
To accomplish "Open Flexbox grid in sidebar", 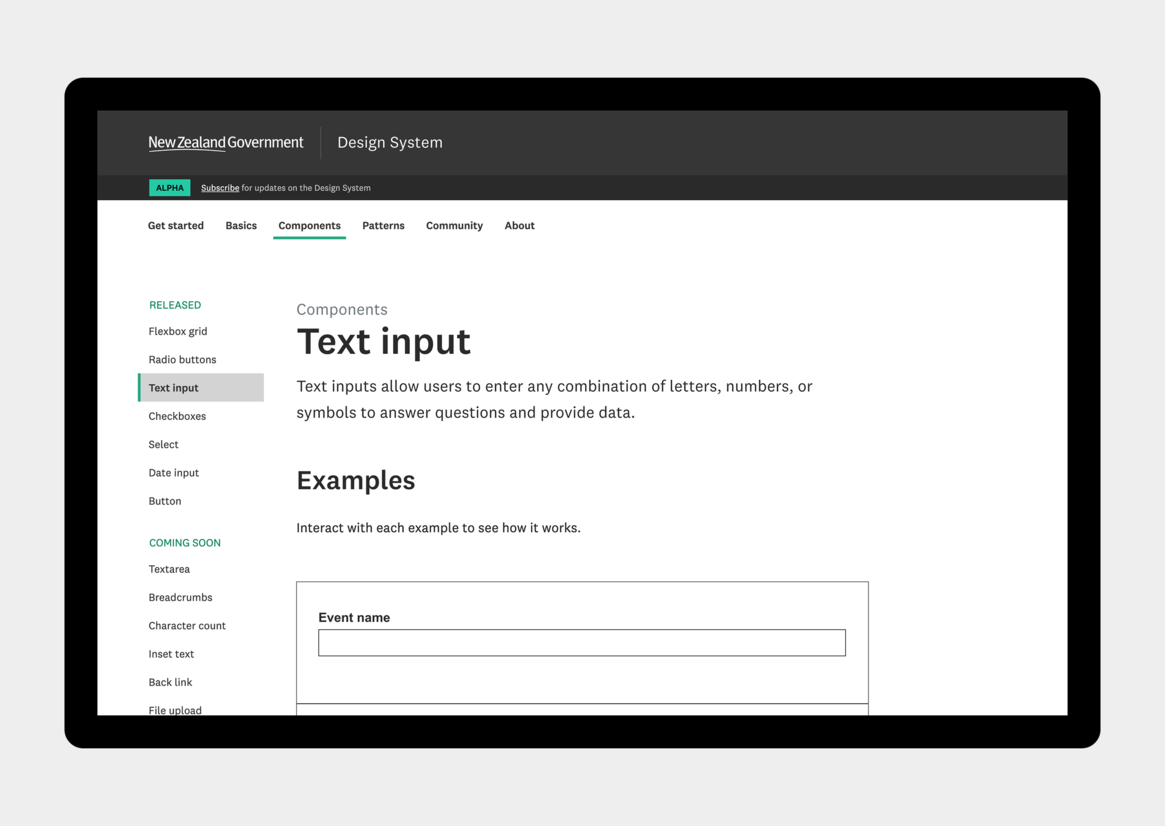I will point(178,332).
